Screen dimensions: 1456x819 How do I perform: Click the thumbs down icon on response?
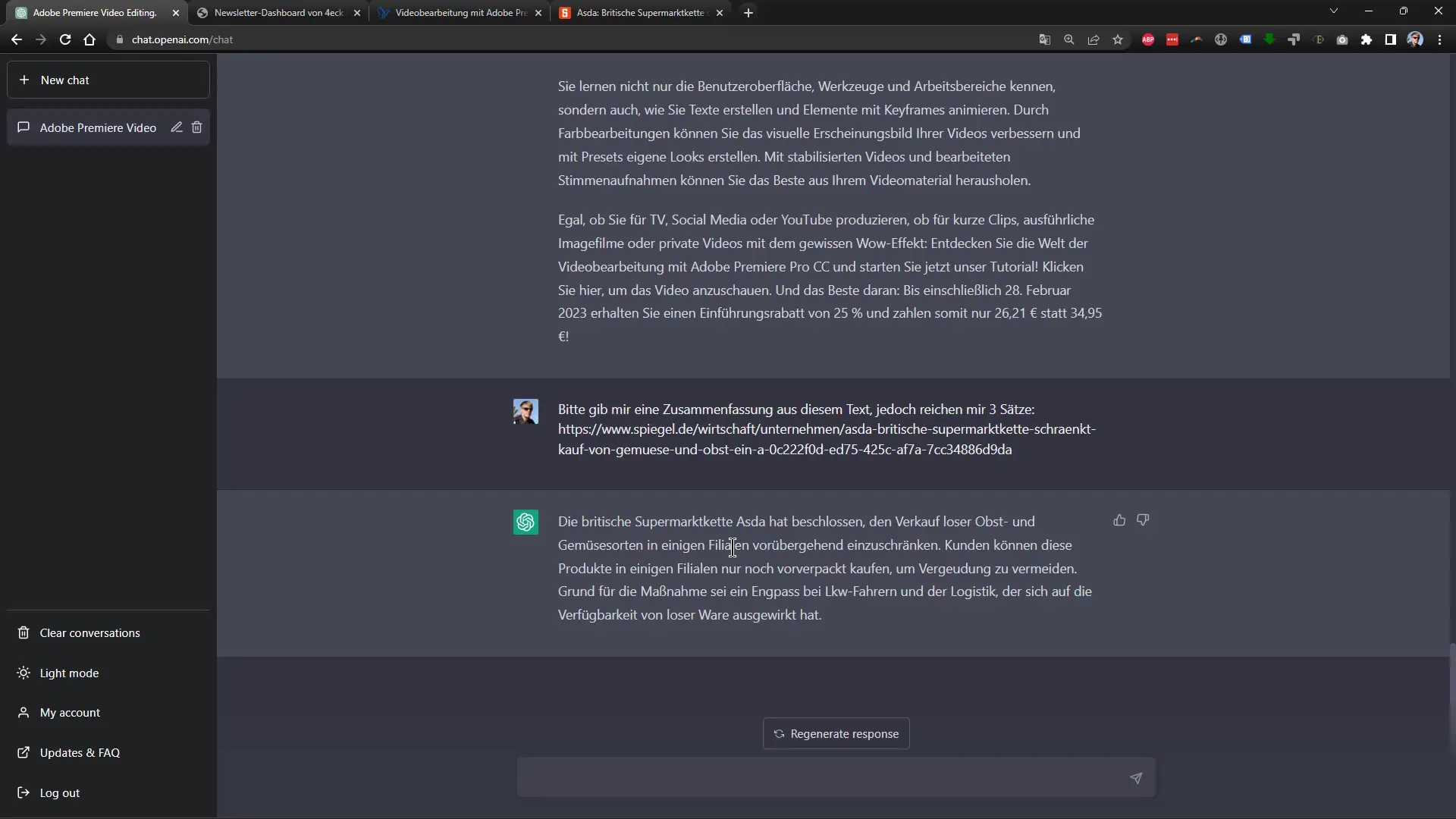pos(1143,520)
